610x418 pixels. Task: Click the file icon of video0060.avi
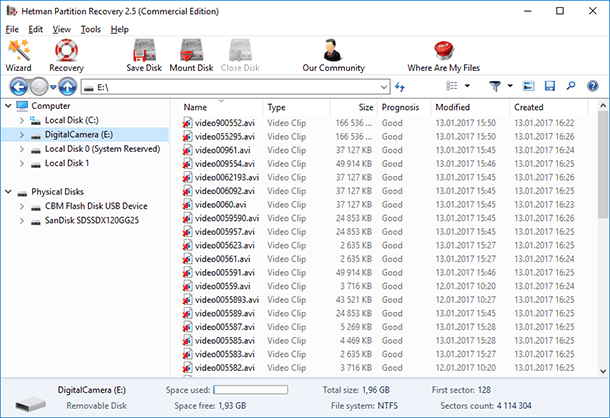187,205
